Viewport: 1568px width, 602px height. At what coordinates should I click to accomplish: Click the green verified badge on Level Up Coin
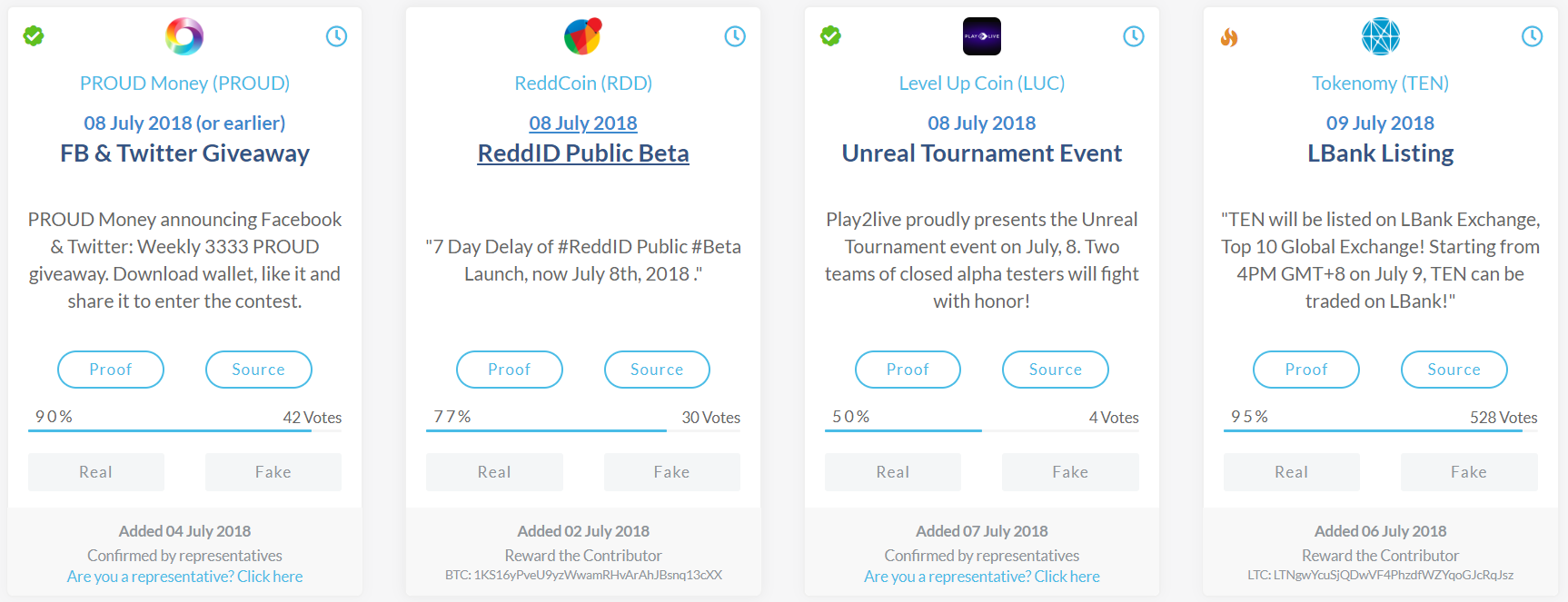[830, 36]
